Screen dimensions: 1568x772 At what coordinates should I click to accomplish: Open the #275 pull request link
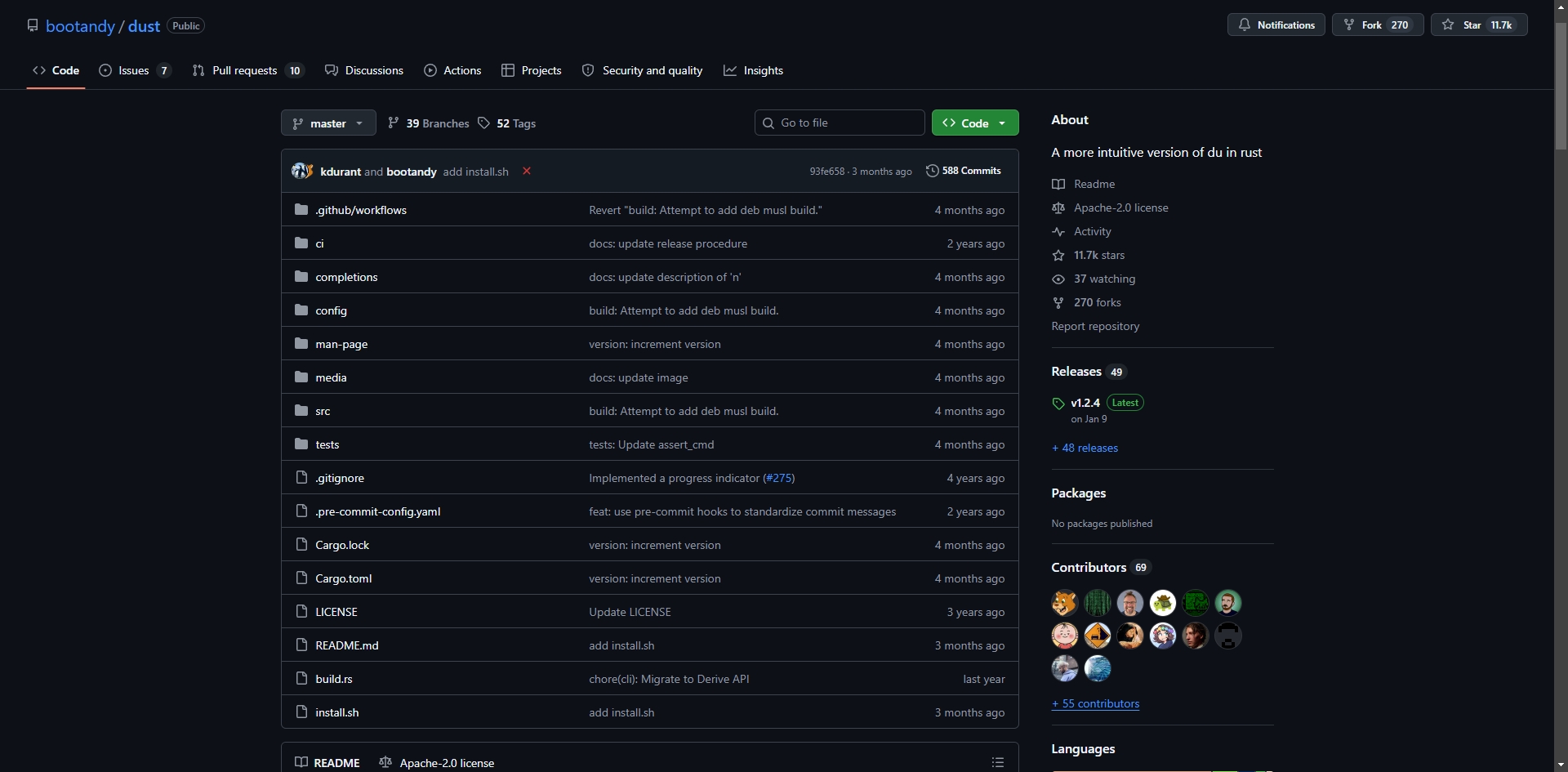click(x=778, y=478)
